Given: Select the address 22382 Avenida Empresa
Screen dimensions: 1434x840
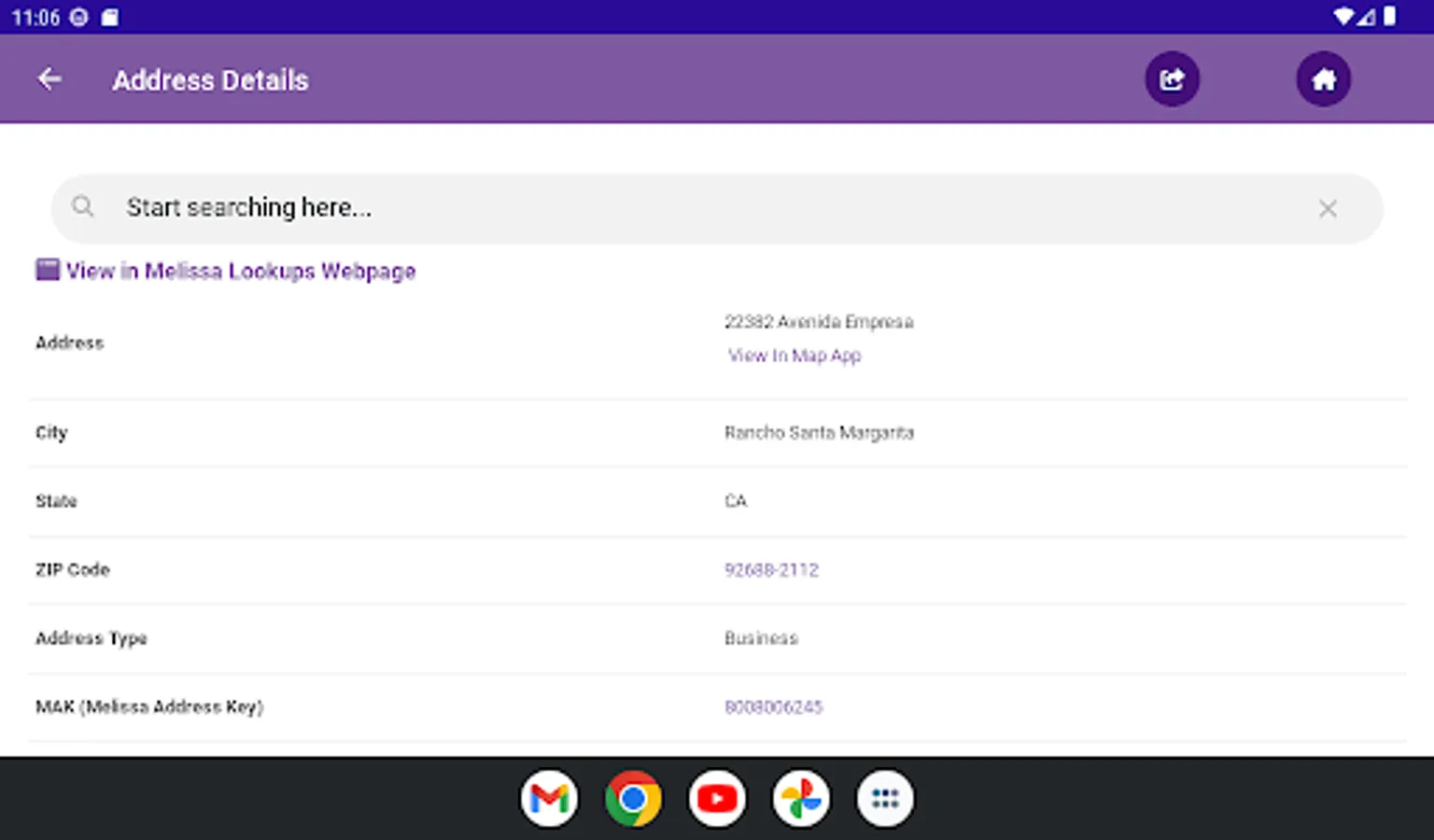Looking at the screenshot, I should pyautogui.click(x=820, y=321).
